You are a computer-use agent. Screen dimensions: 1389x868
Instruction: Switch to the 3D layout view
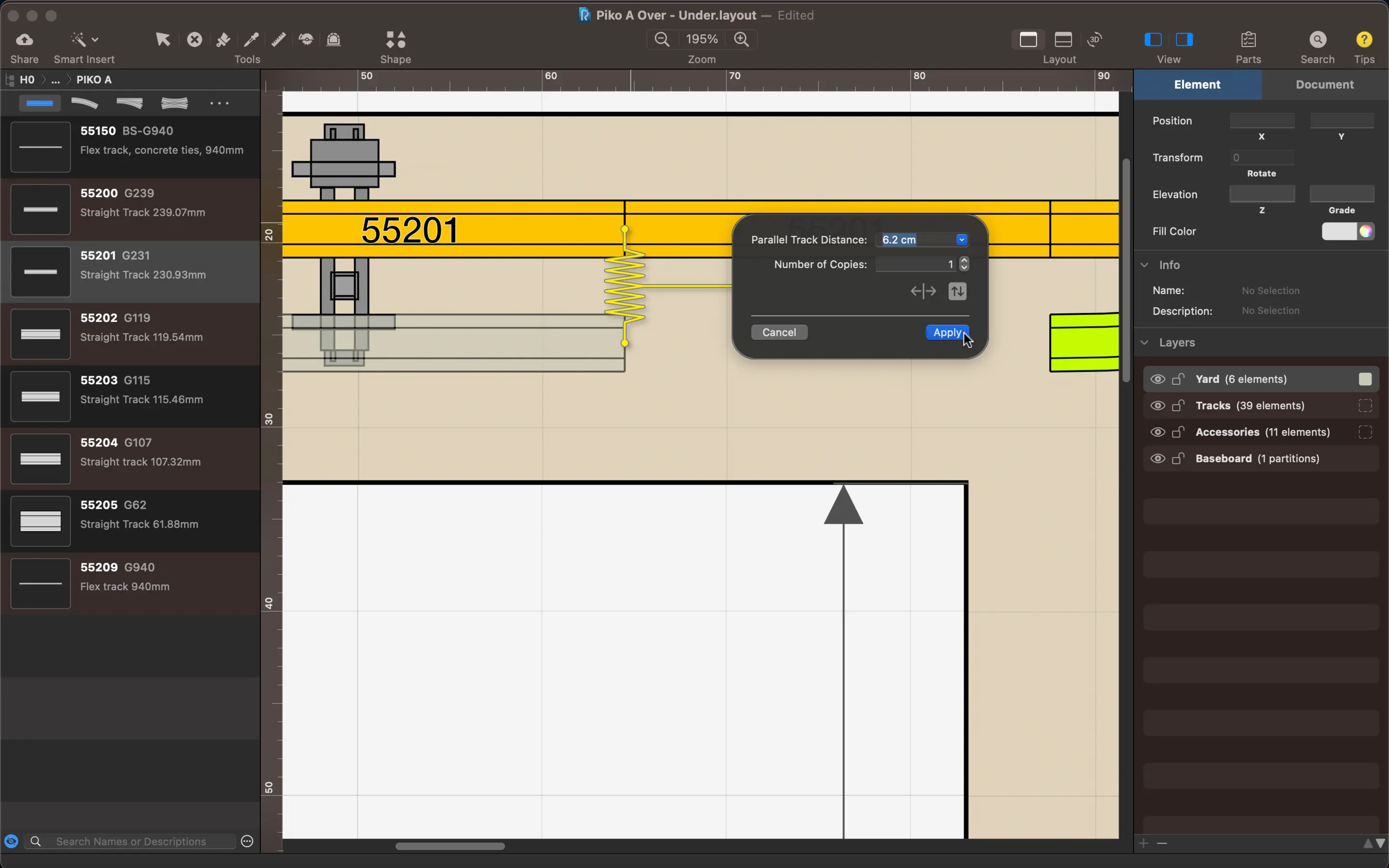[1094, 40]
